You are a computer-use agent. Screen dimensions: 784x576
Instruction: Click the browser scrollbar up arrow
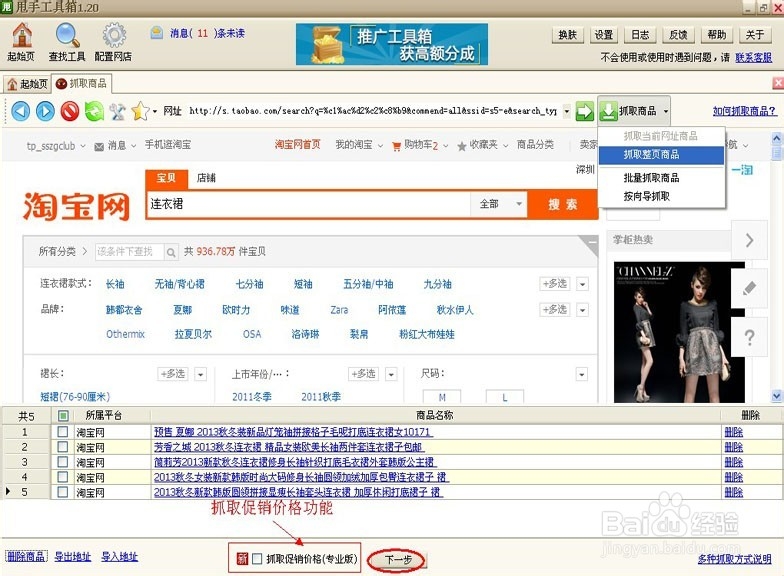pos(777,138)
